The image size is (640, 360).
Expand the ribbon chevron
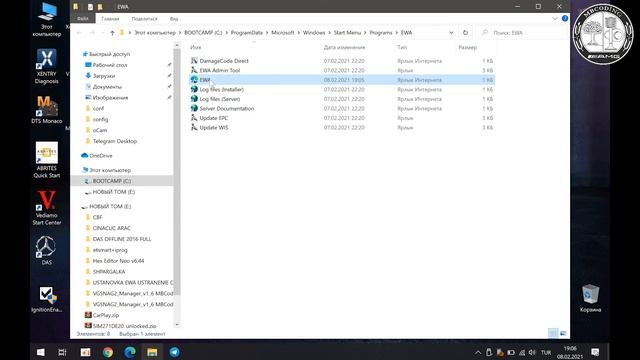click(555, 18)
